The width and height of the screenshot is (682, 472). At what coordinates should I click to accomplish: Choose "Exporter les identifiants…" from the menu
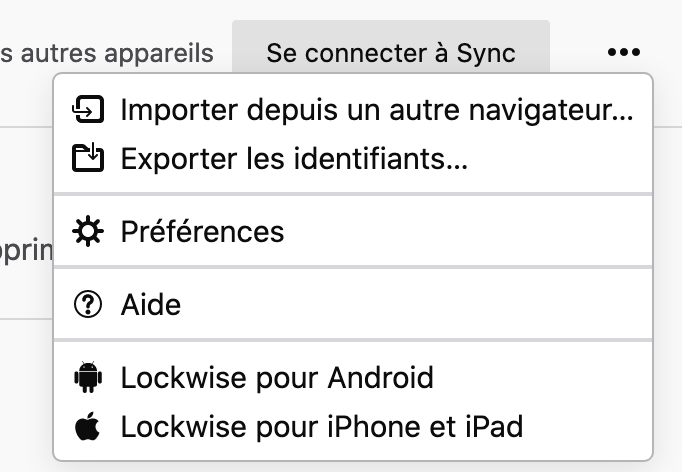[294, 158]
